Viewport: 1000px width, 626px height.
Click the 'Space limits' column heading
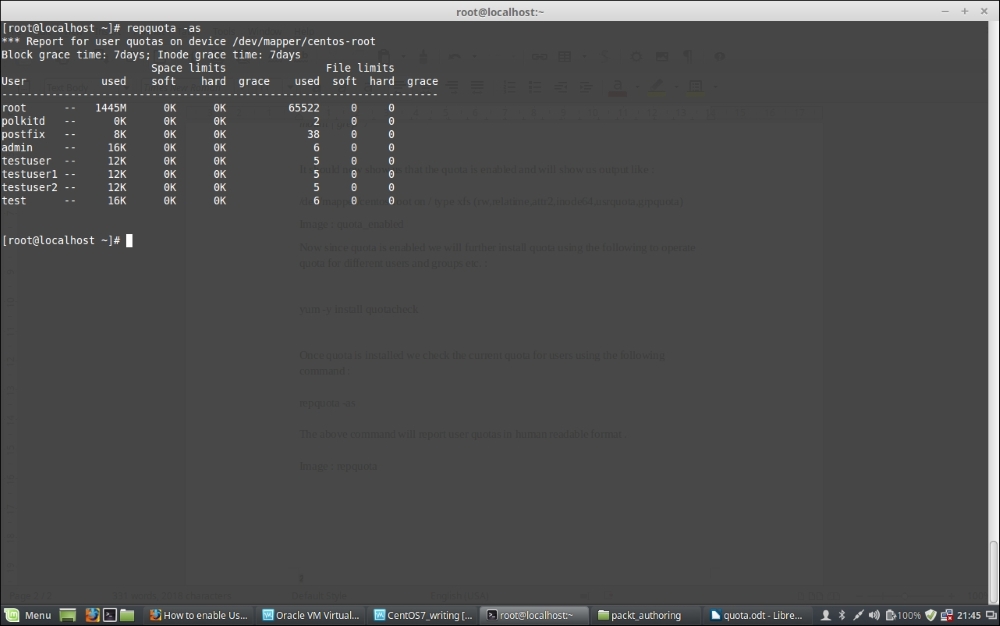click(x=188, y=68)
